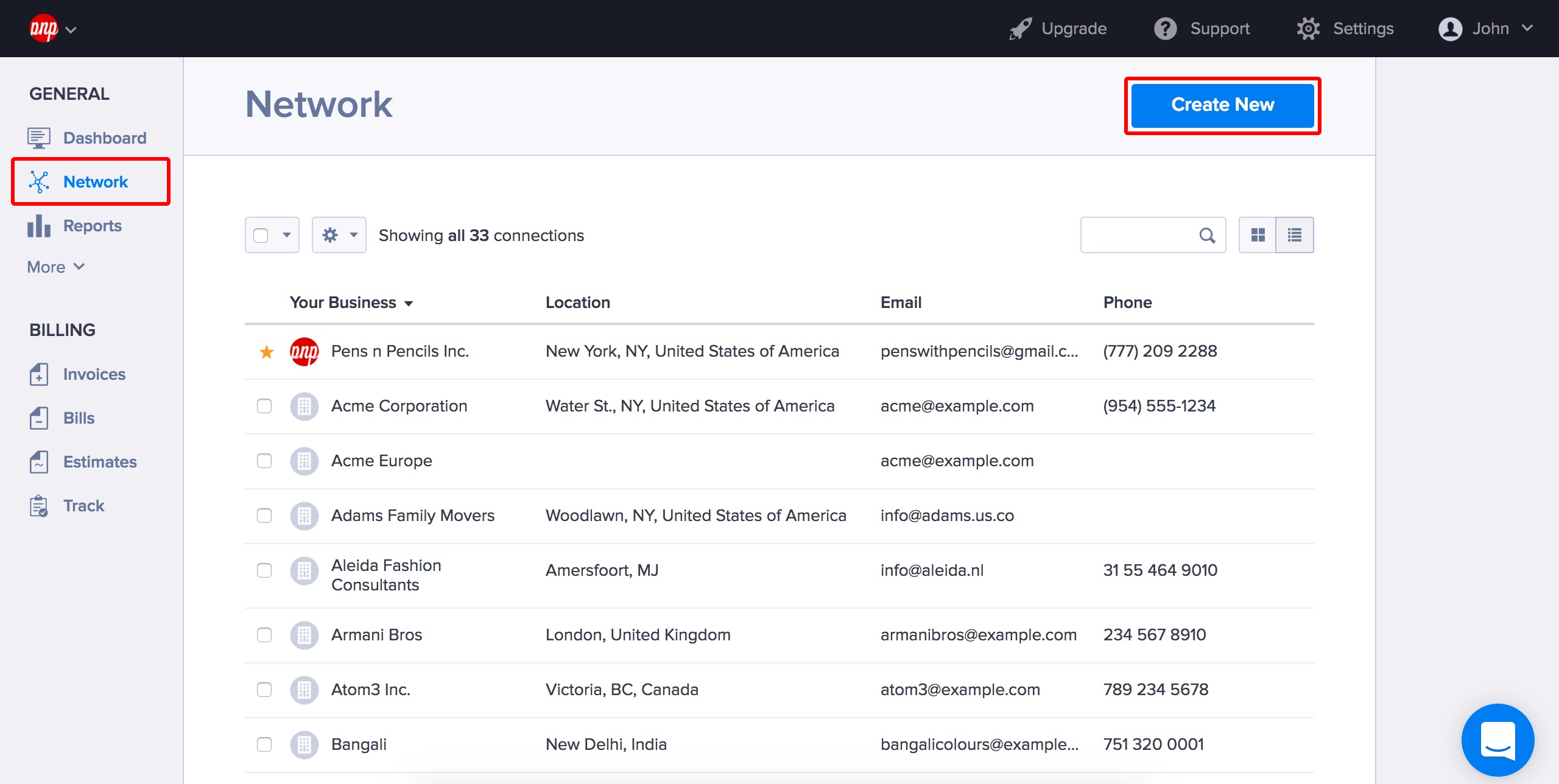Open Settings gear in top bar
This screenshot has width=1559, height=784.
click(x=1308, y=29)
